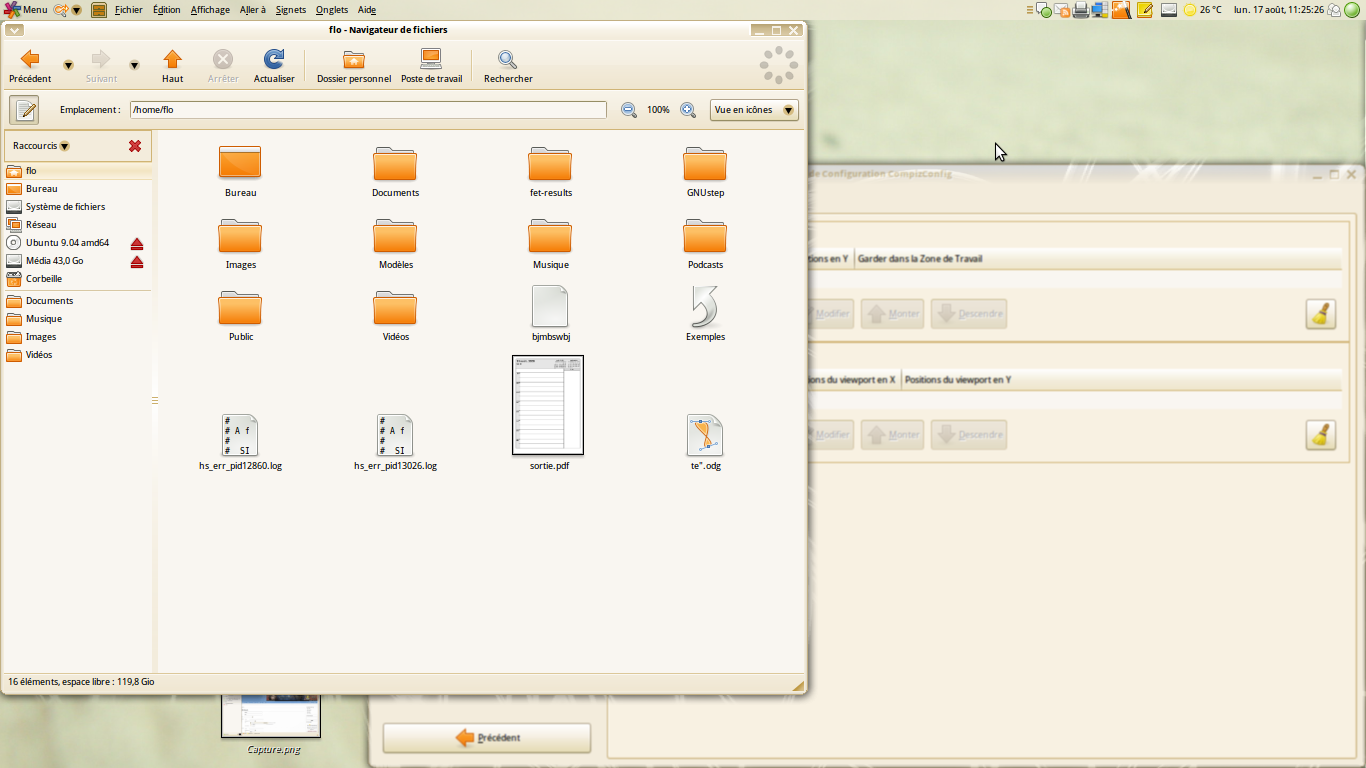Eject the Ubuntu 9.04 amd64 disc
Viewport: 1366px width, 768px height.
click(137, 243)
